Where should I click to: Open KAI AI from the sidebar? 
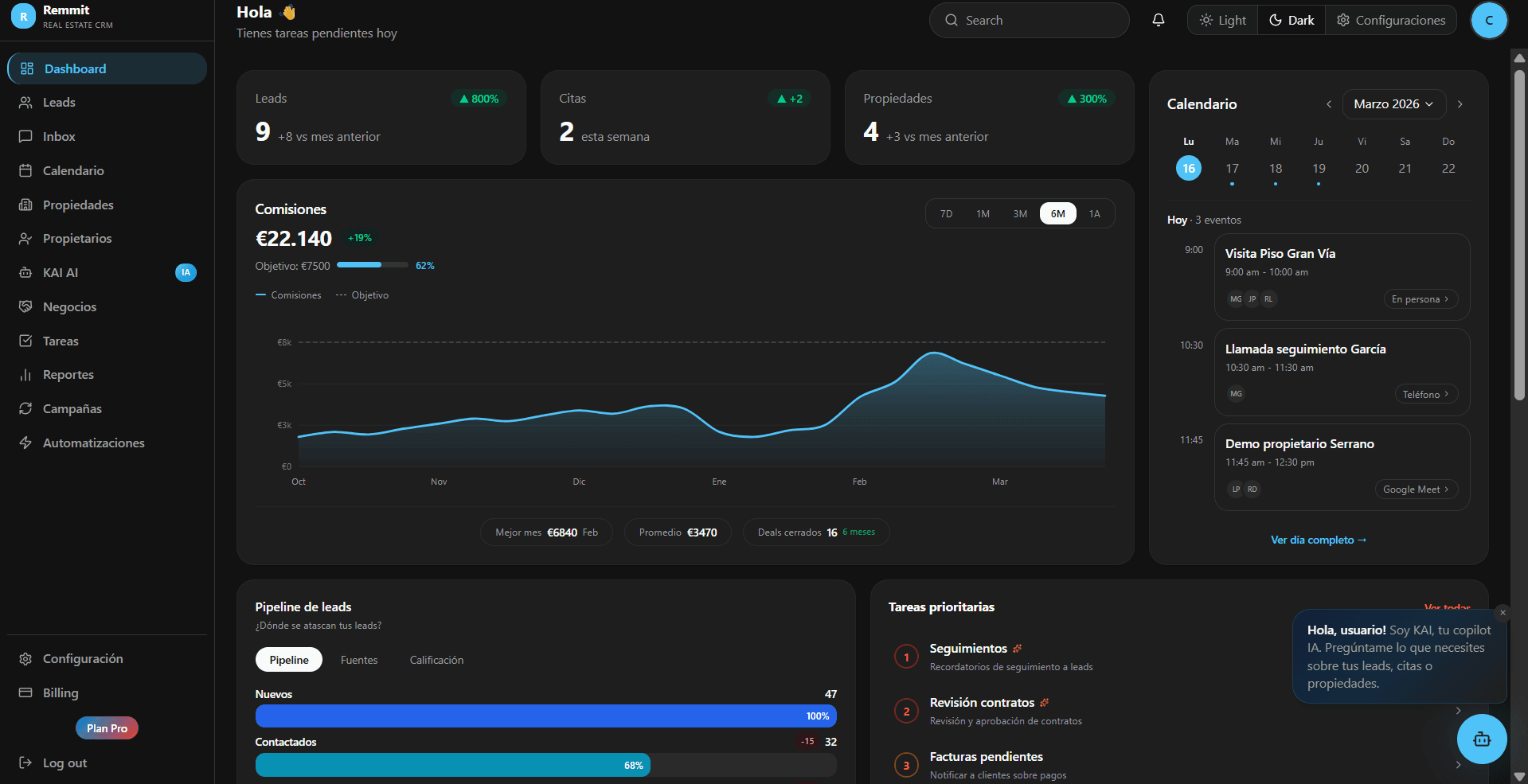click(x=26, y=272)
